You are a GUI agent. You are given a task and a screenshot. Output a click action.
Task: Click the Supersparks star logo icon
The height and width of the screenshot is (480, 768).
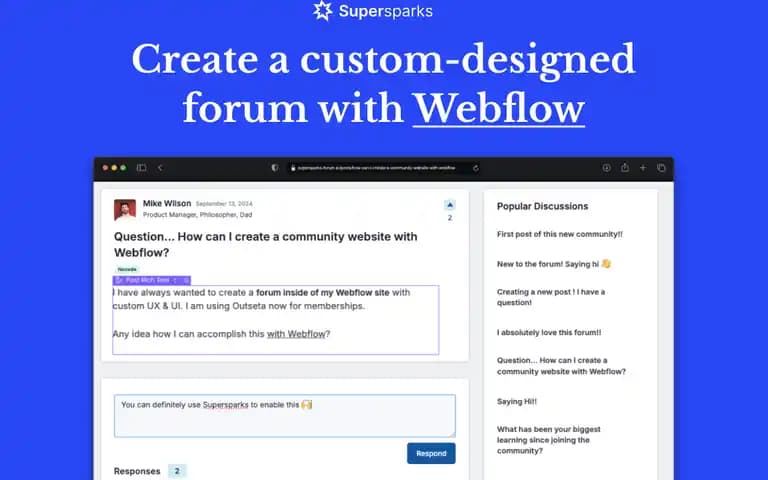[x=323, y=11]
